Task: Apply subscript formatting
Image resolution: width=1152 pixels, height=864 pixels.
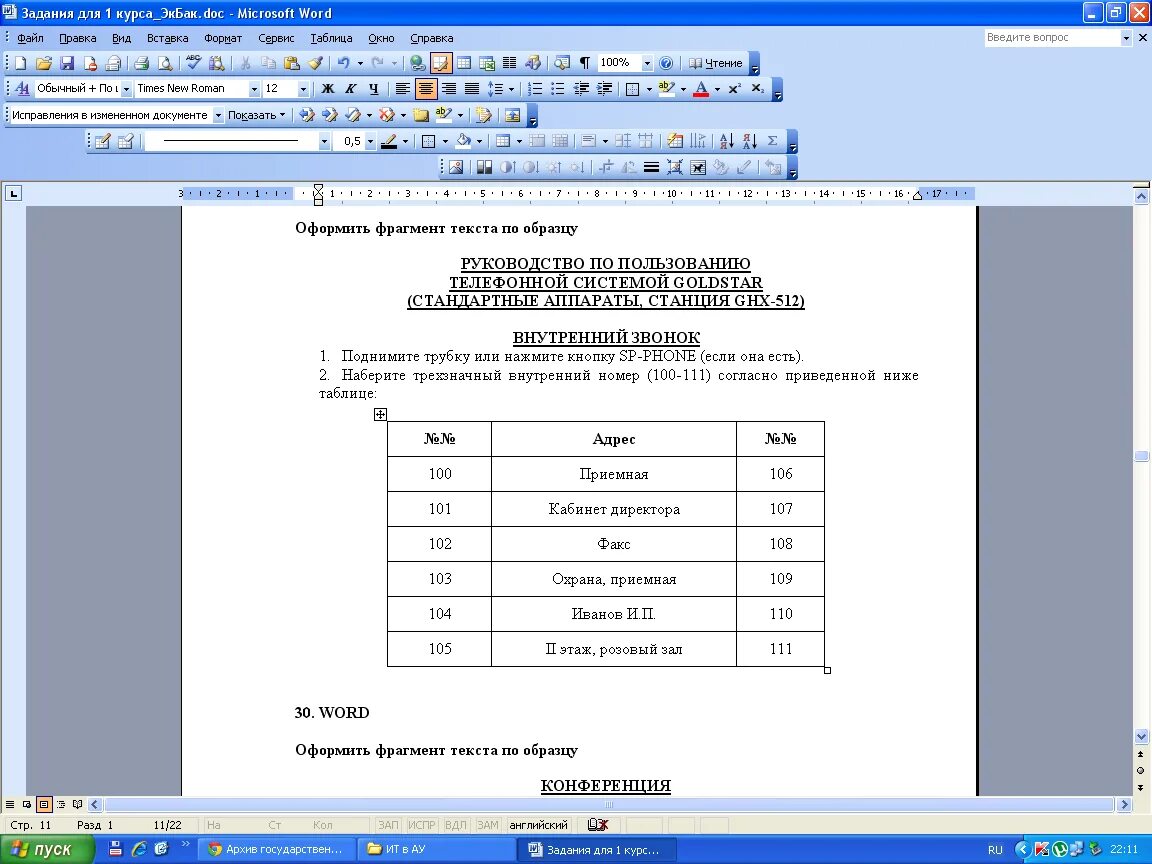Action: (758, 89)
